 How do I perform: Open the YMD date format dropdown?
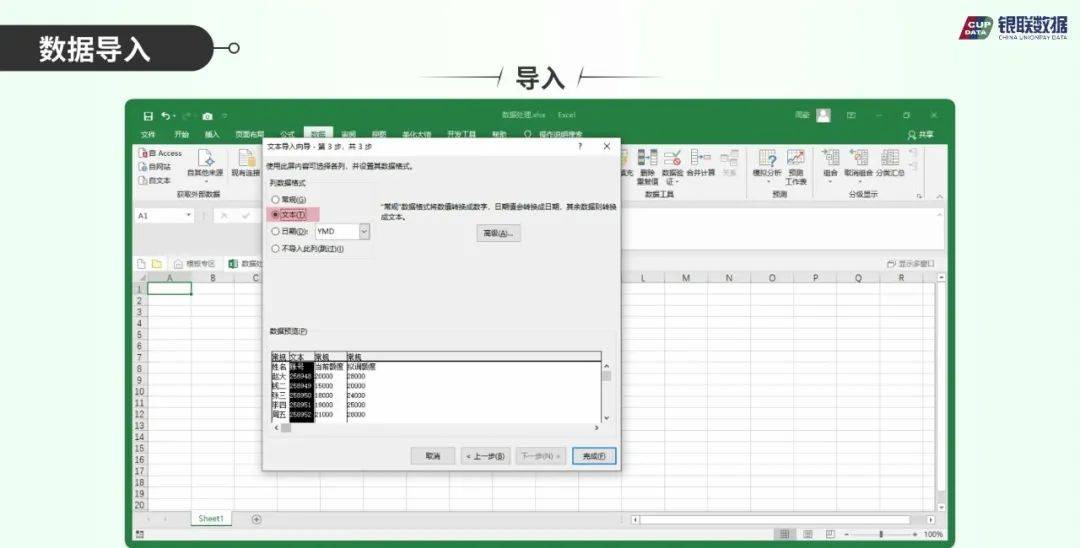pos(364,232)
